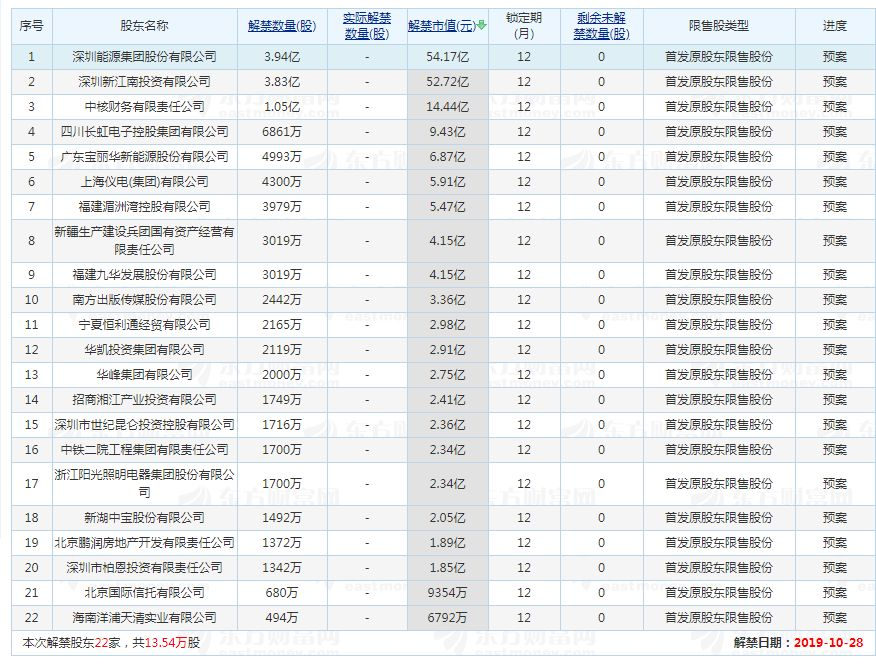The height and width of the screenshot is (670, 876).
Task: Click the 6.87亿 market value cell
Action: click(x=447, y=156)
